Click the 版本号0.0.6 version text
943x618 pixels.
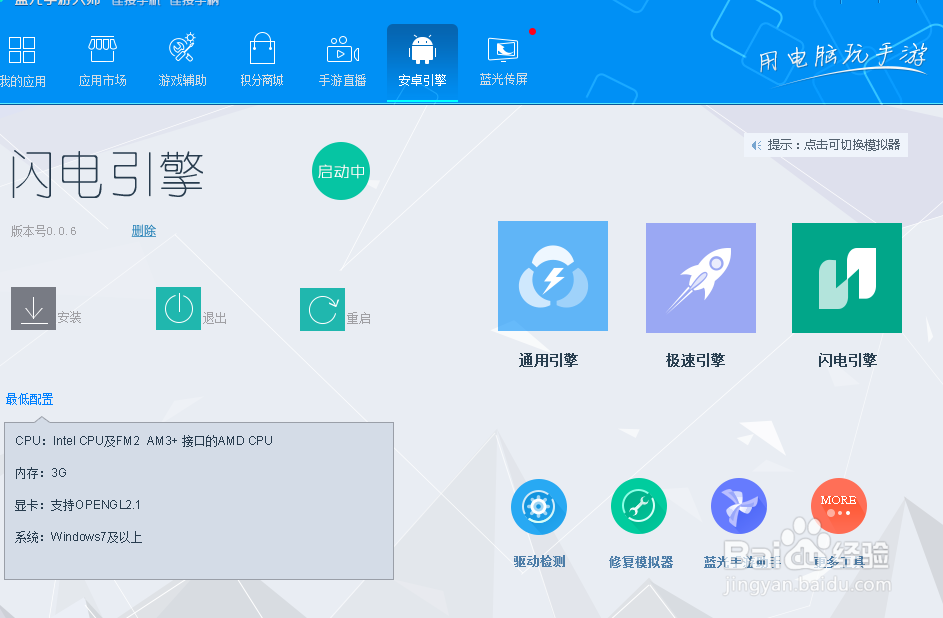coord(43,231)
